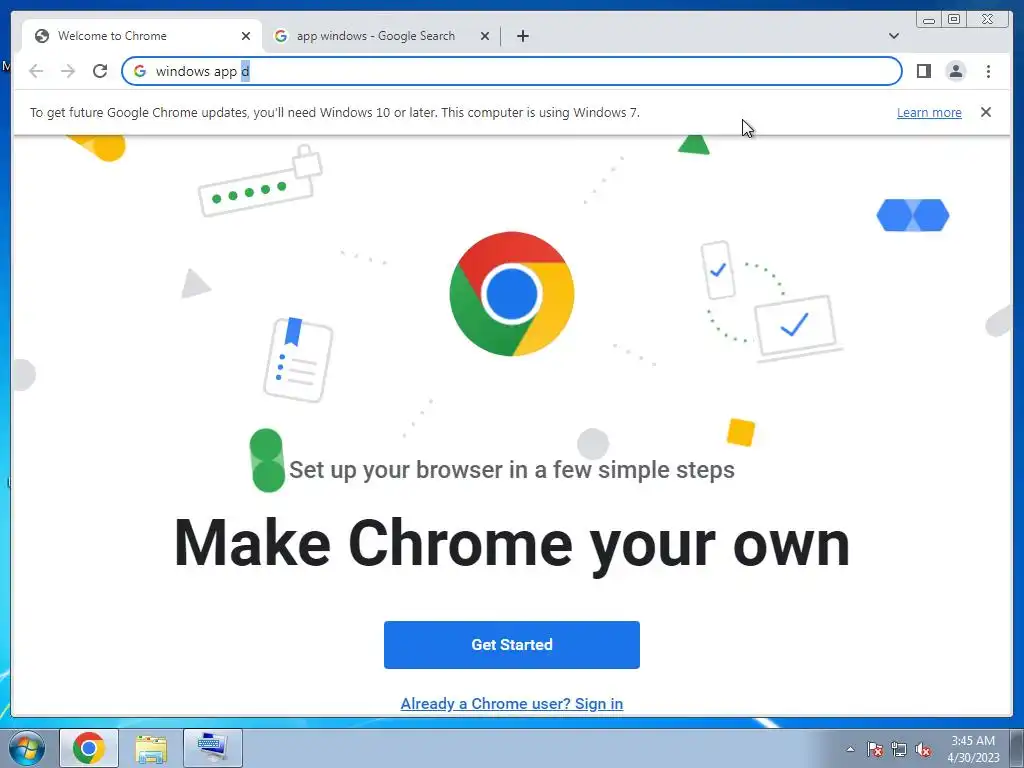Screen dimensions: 1024x768
Task: Reload the current page
Action: pyautogui.click(x=100, y=71)
